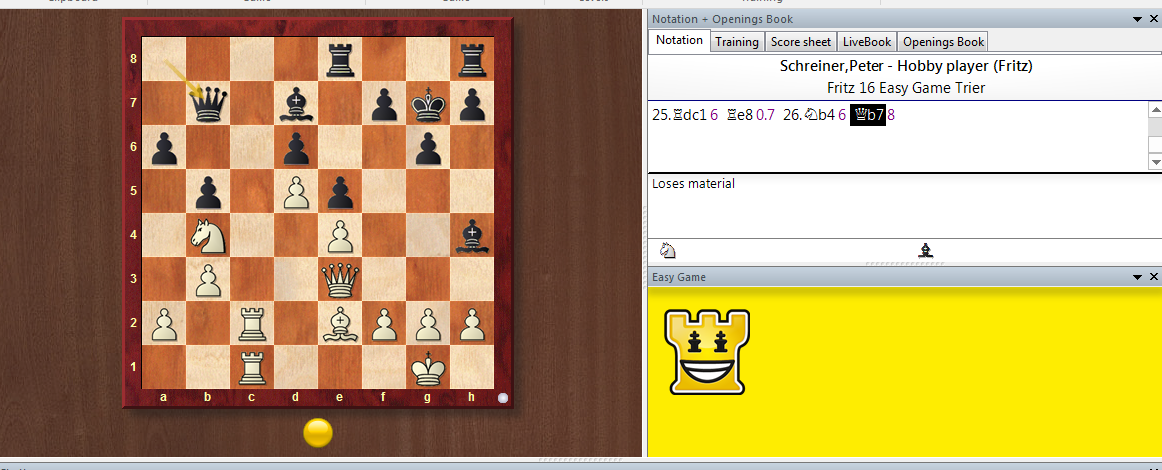Image resolution: width=1162 pixels, height=470 pixels.
Task: Click the black king on g7
Action: (429, 103)
